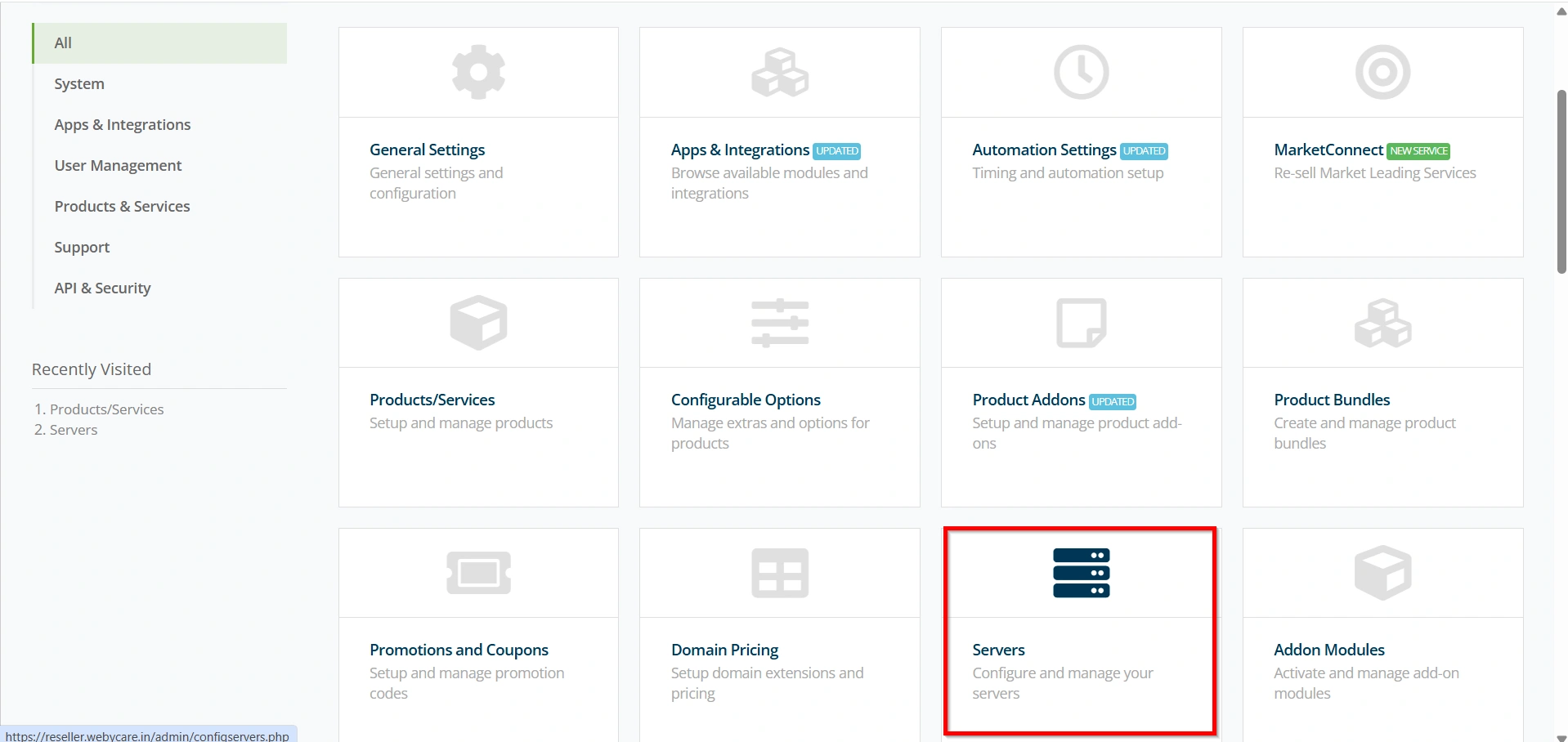Click the Recently Visited heading

pos(92,369)
